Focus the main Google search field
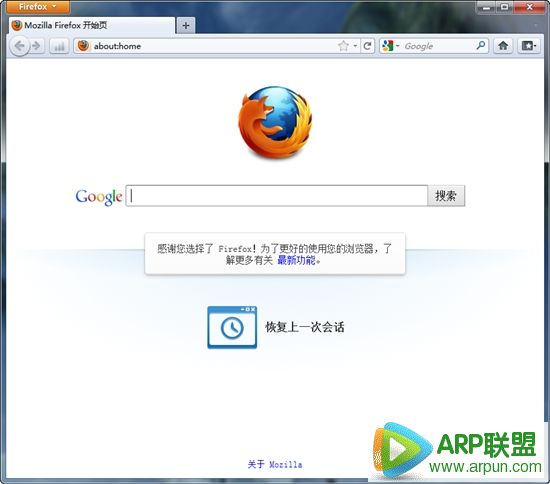Screen dimensions: 550x484 click(x=277, y=196)
